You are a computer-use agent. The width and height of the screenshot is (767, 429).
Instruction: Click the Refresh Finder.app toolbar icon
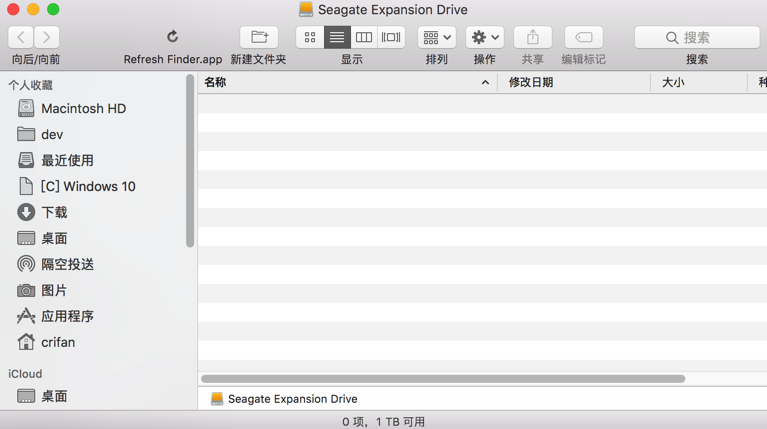[x=172, y=37]
